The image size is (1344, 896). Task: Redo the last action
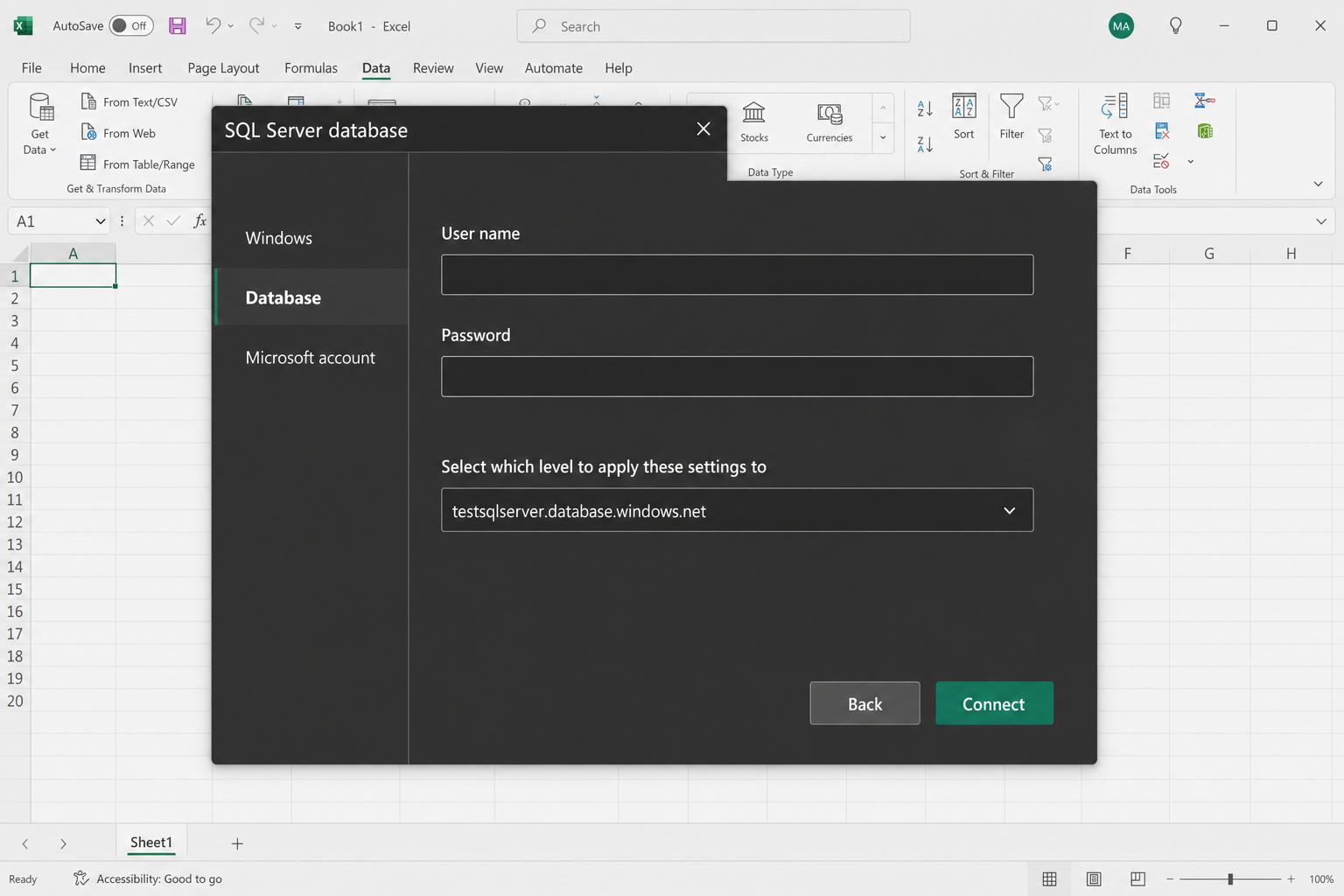pos(256,25)
